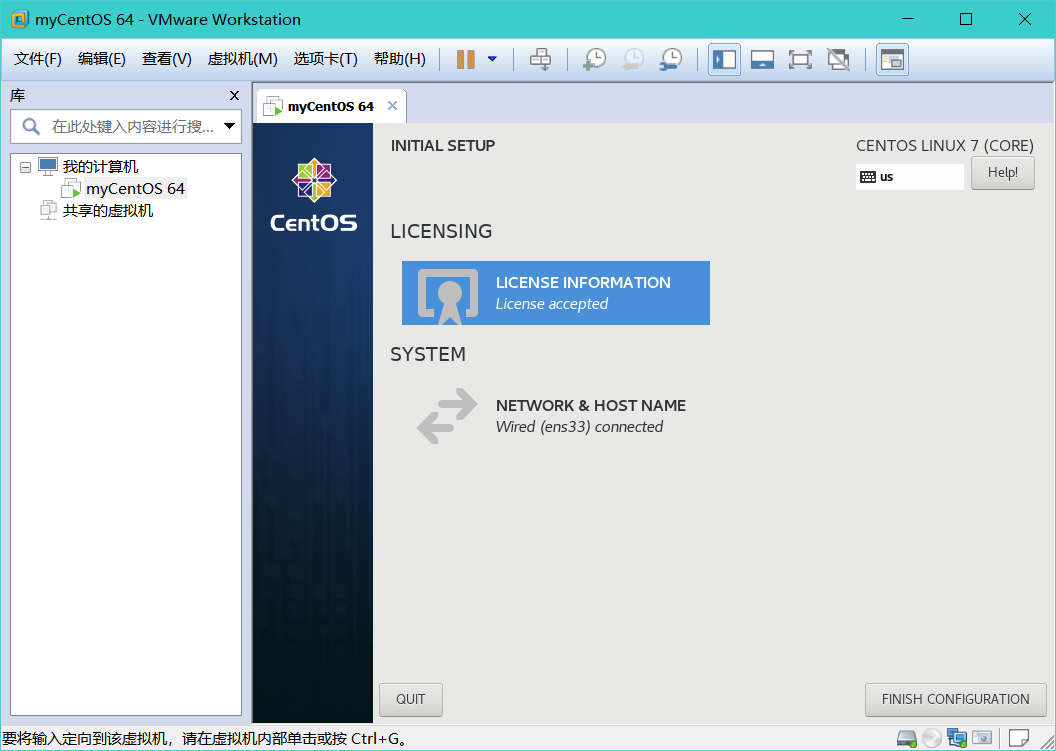Toggle the library sidebar view
Screen dimensions: 1056x751
725,59
